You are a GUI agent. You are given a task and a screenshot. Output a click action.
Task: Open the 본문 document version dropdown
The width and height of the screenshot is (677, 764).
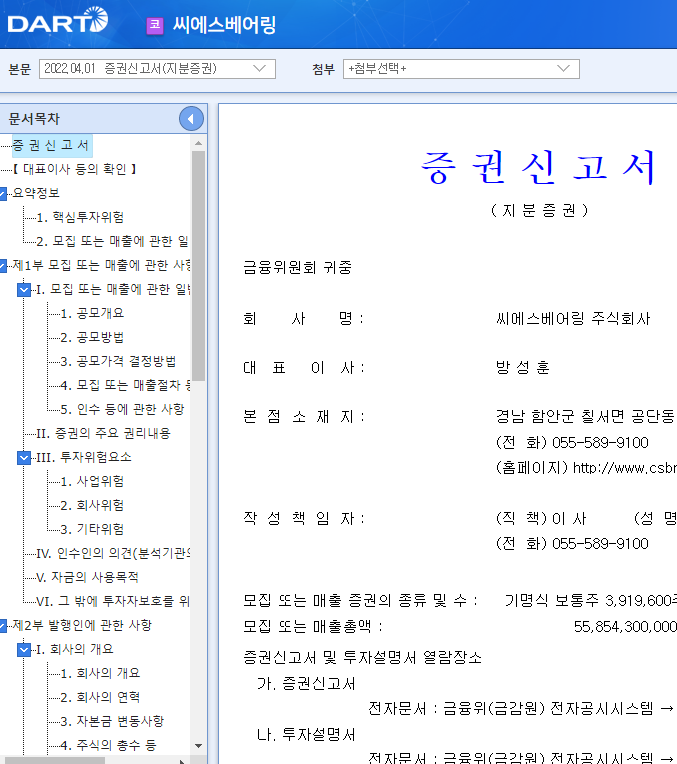(x=157, y=69)
